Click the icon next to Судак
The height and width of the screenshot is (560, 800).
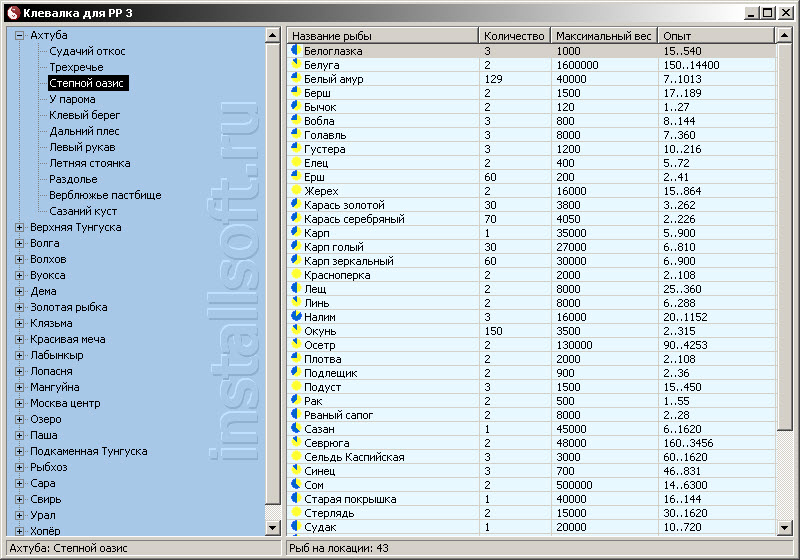(x=296, y=527)
